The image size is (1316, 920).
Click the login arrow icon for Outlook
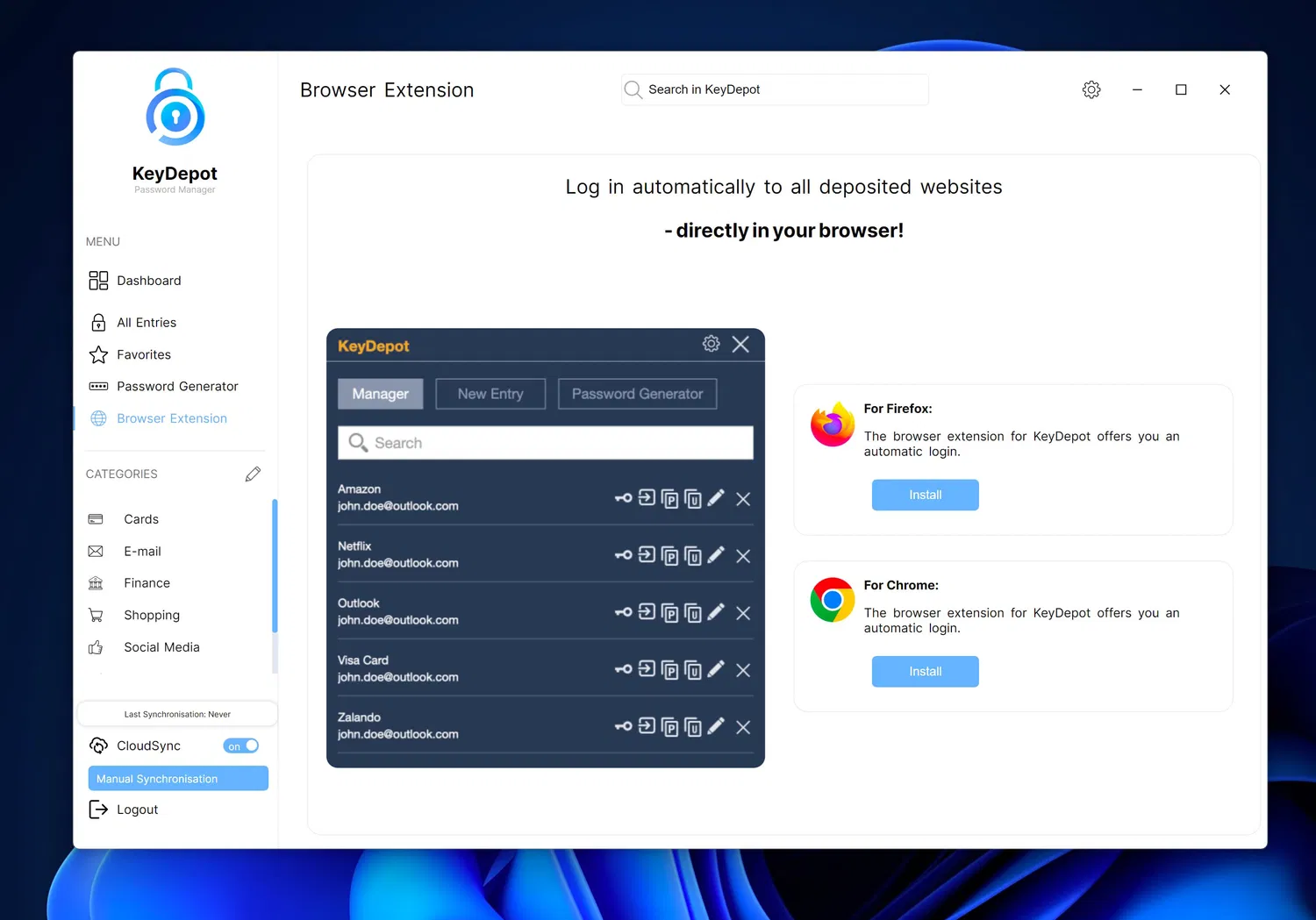[647, 612]
